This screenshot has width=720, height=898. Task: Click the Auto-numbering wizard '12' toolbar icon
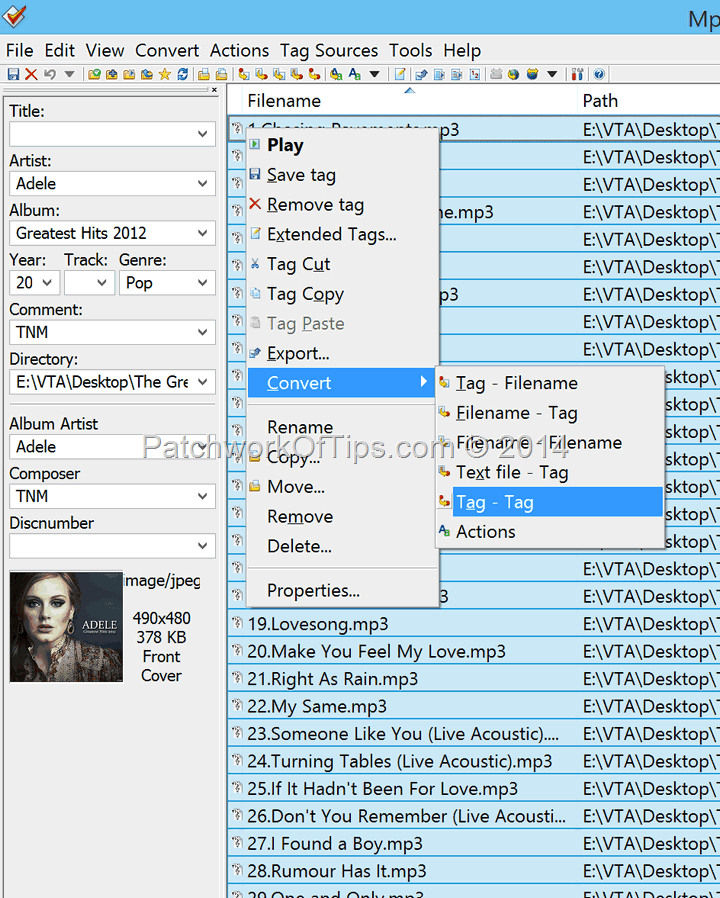coord(475,74)
